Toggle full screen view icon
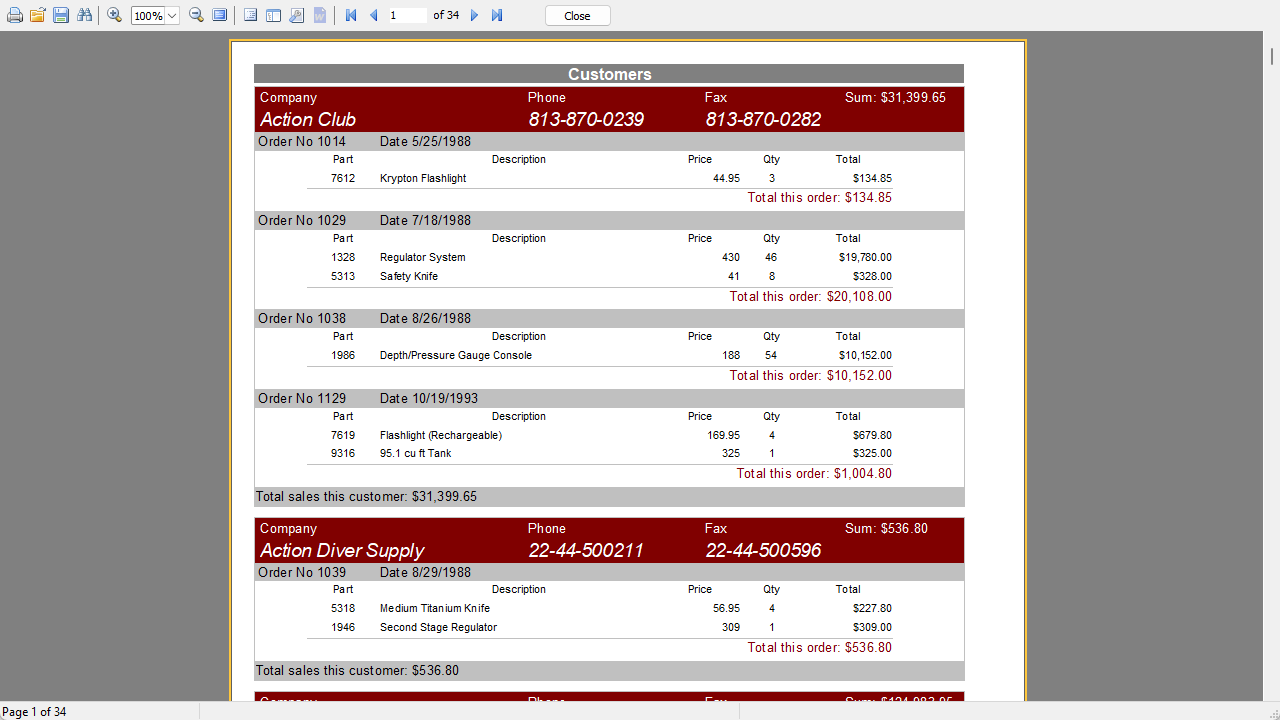Image resolution: width=1280 pixels, height=720 pixels. coord(220,15)
